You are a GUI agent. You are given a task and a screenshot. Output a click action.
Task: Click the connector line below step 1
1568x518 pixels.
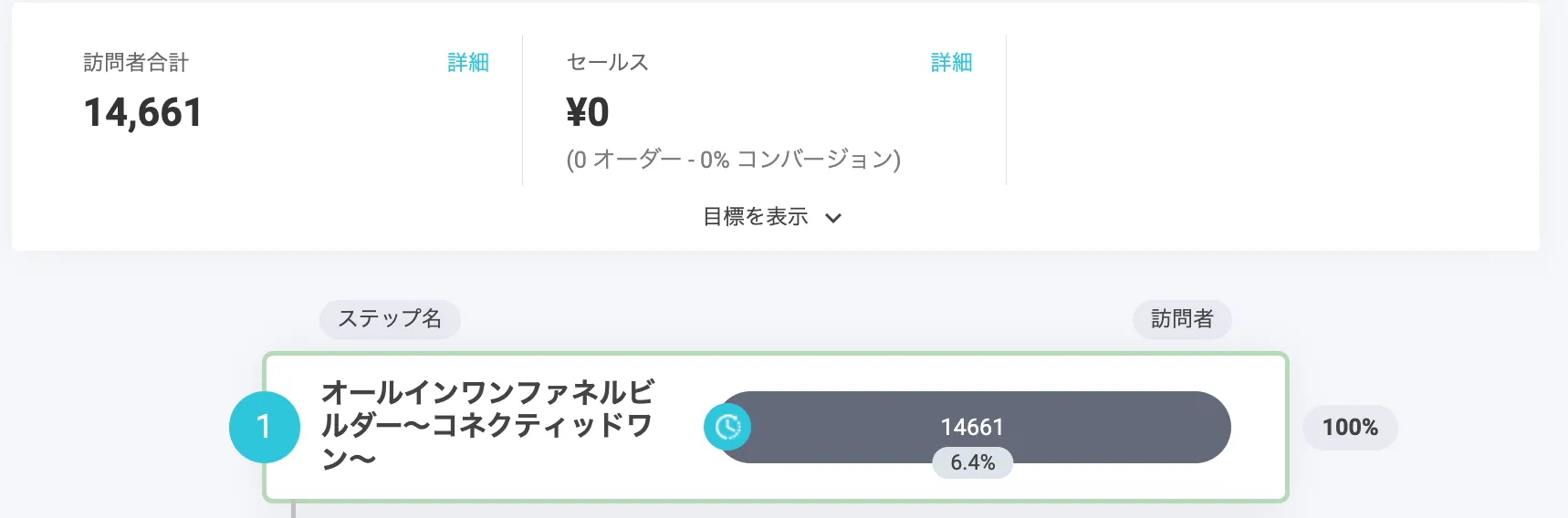(x=293, y=510)
